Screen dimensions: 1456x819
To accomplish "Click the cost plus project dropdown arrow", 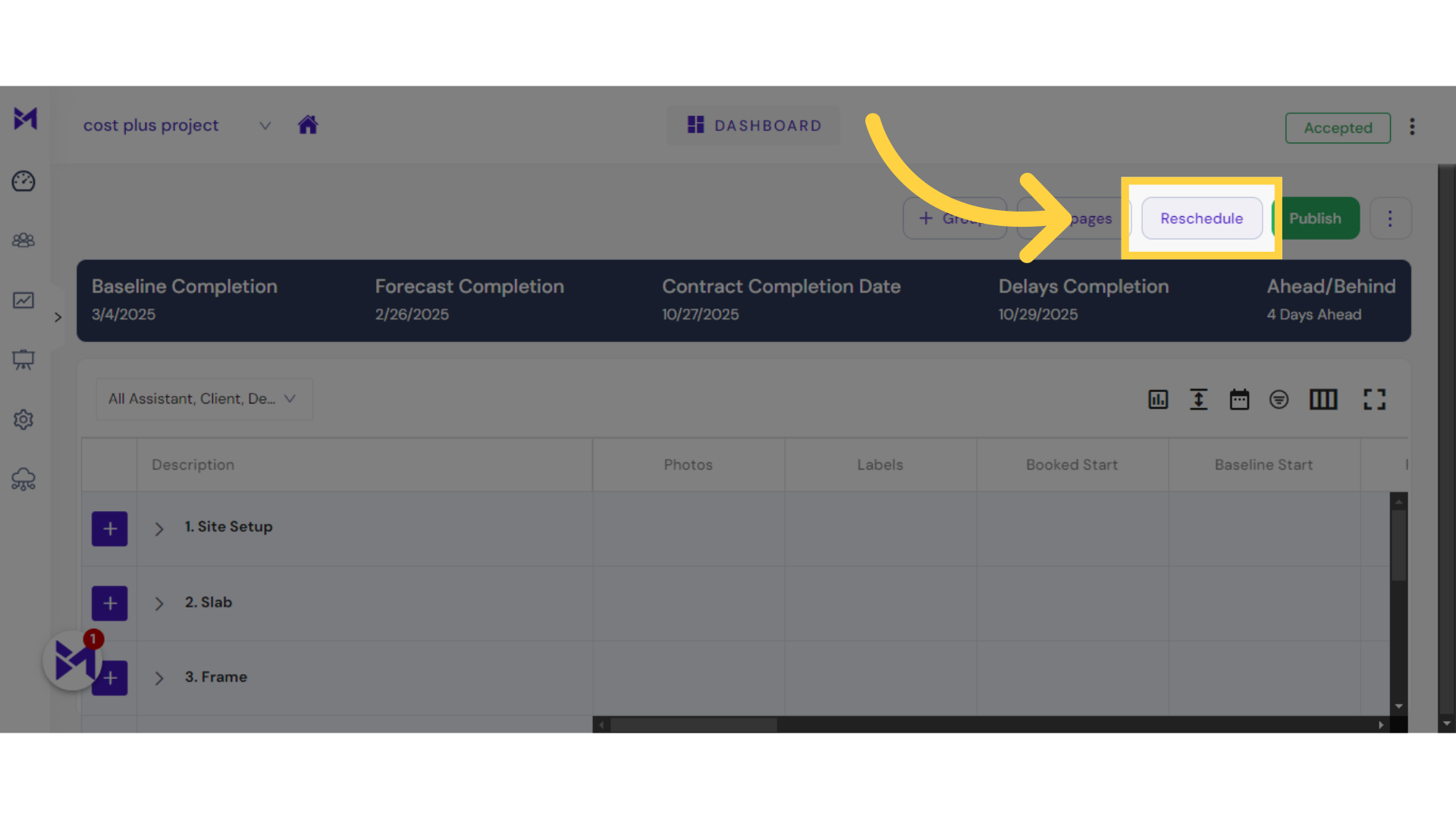I will point(263,126).
